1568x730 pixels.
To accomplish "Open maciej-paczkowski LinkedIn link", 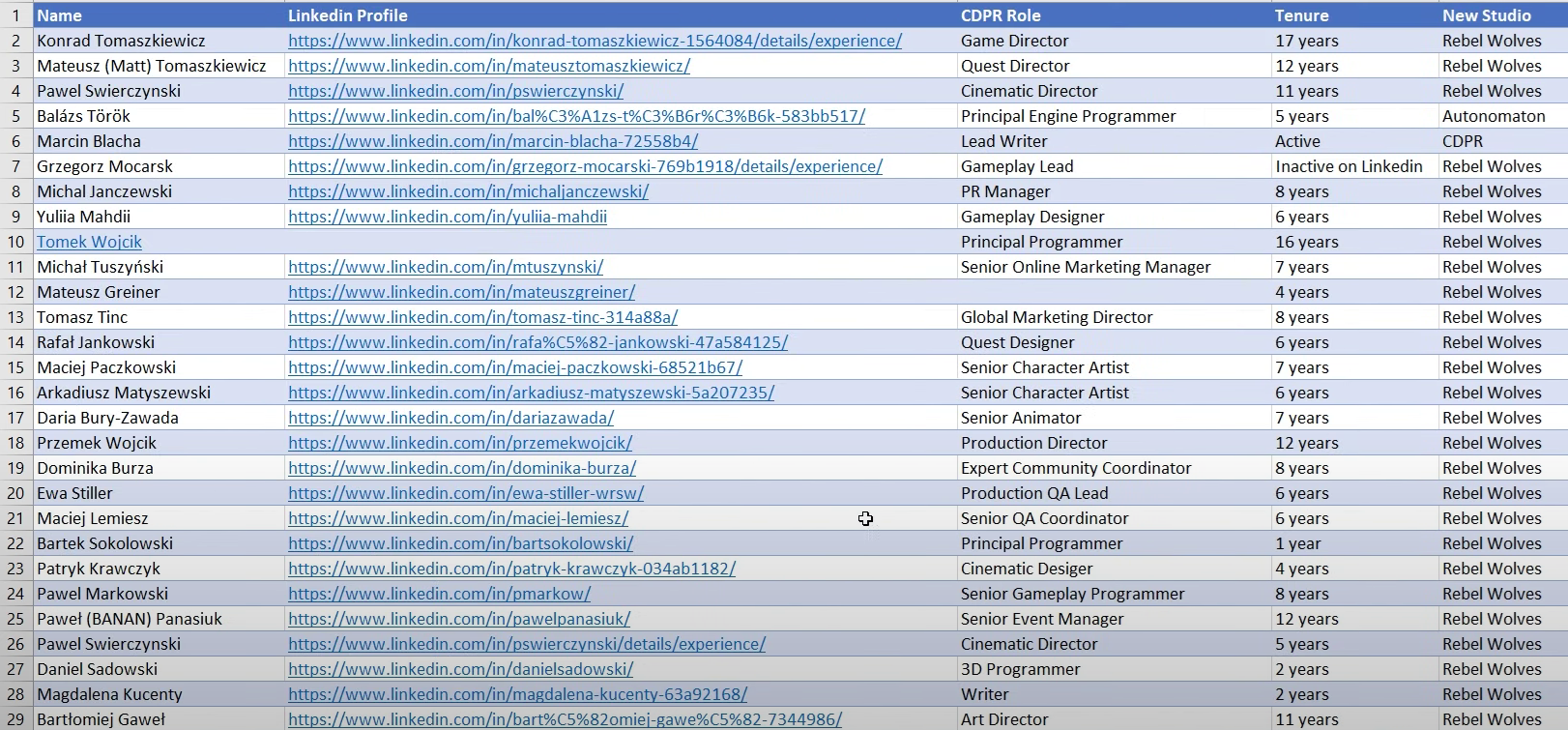I will click(515, 367).
